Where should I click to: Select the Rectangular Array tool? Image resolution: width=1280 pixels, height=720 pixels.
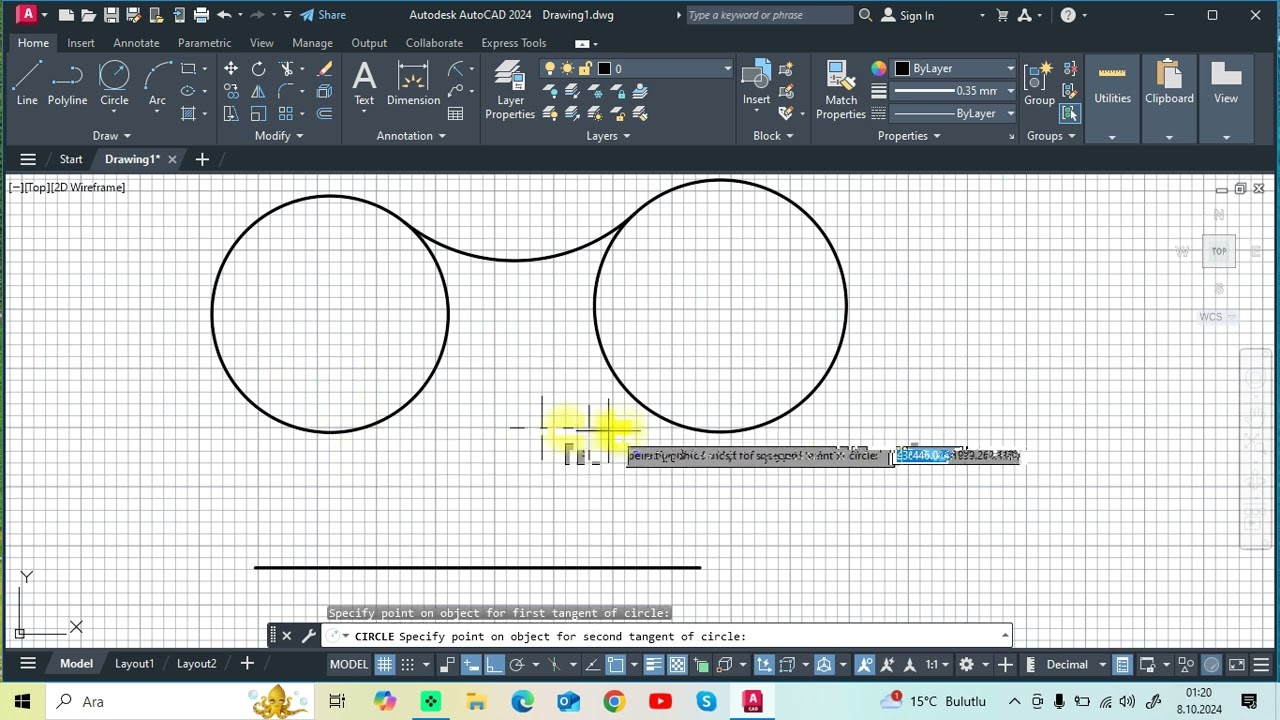coord(287,113)
